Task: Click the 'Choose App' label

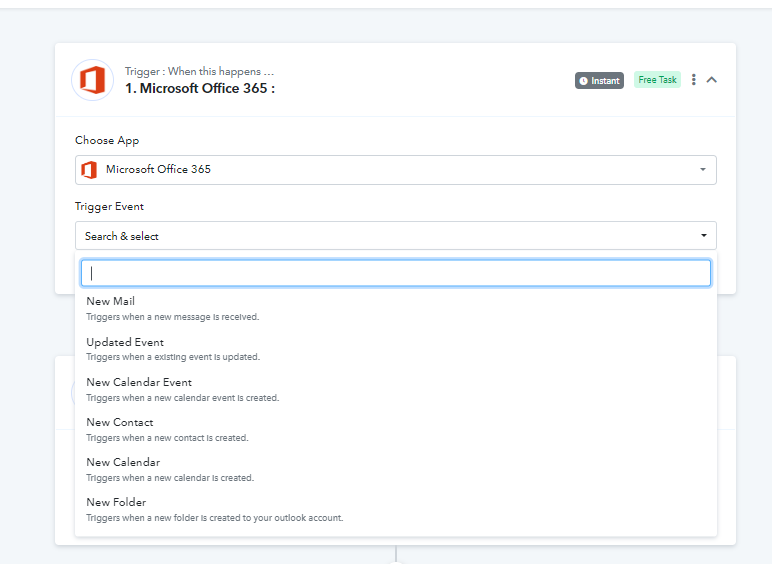Action: (x=107, y=140)
